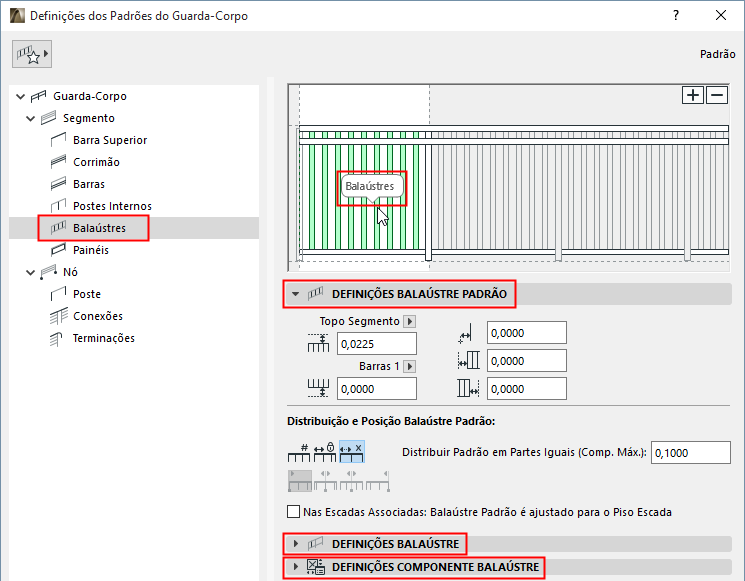
Task: Click the Definições Balaústre Padrão header icon
Action: coord(315,294)
